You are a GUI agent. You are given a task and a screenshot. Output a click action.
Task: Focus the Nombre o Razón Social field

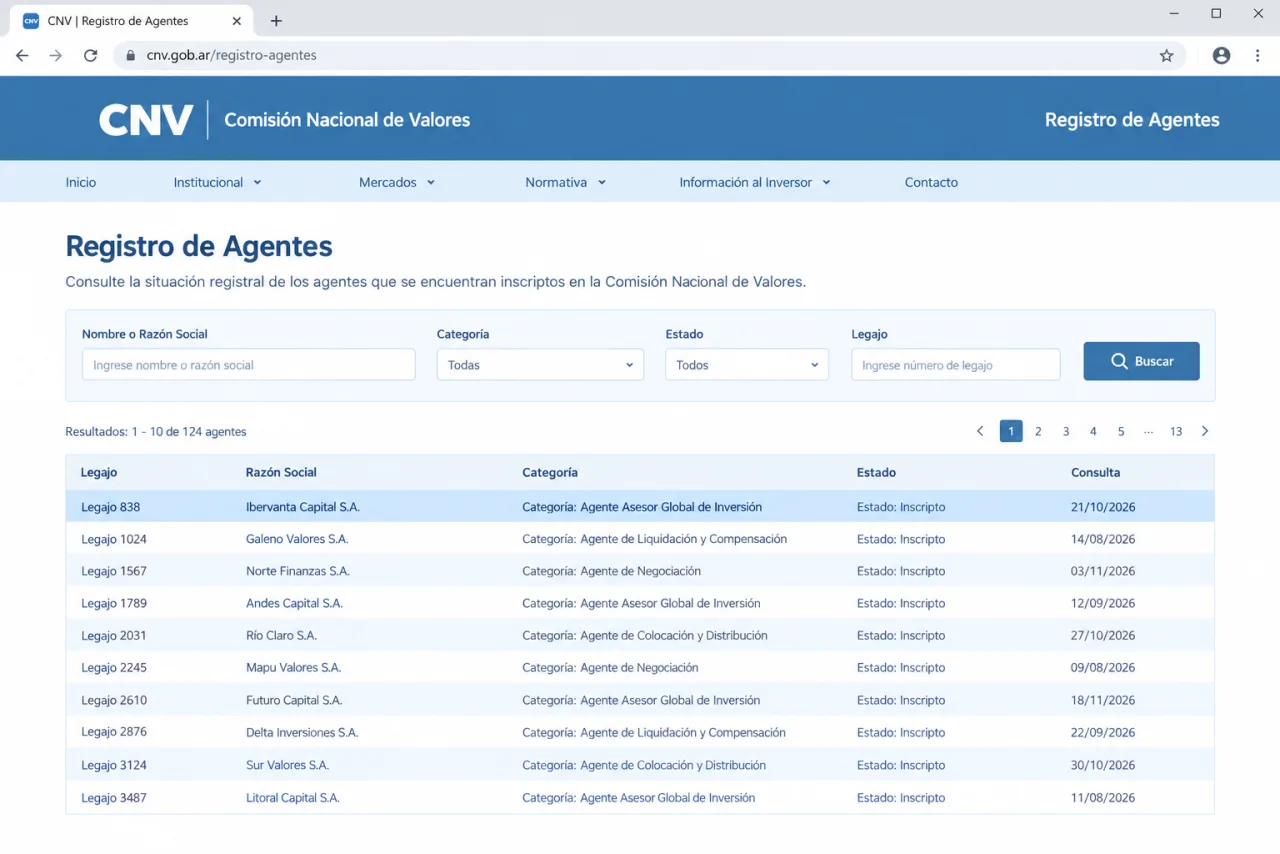pos(248,365)
